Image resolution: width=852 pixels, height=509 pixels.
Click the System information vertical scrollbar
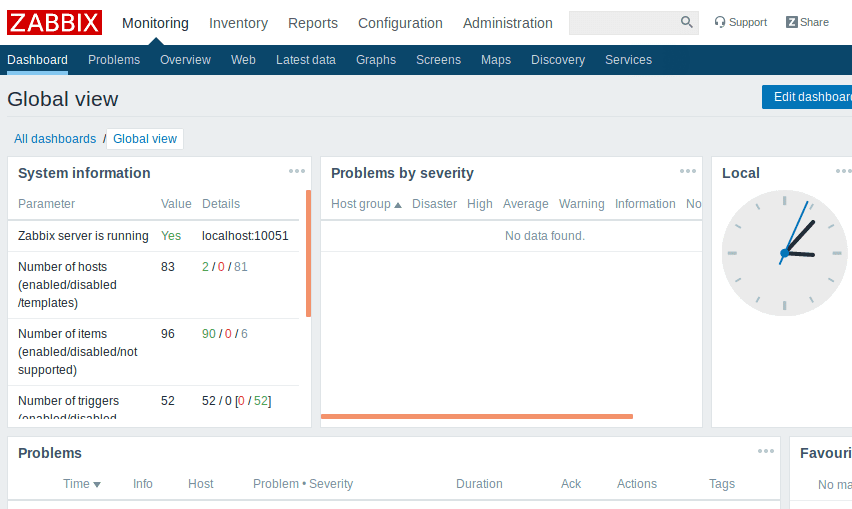coord(308,253)
